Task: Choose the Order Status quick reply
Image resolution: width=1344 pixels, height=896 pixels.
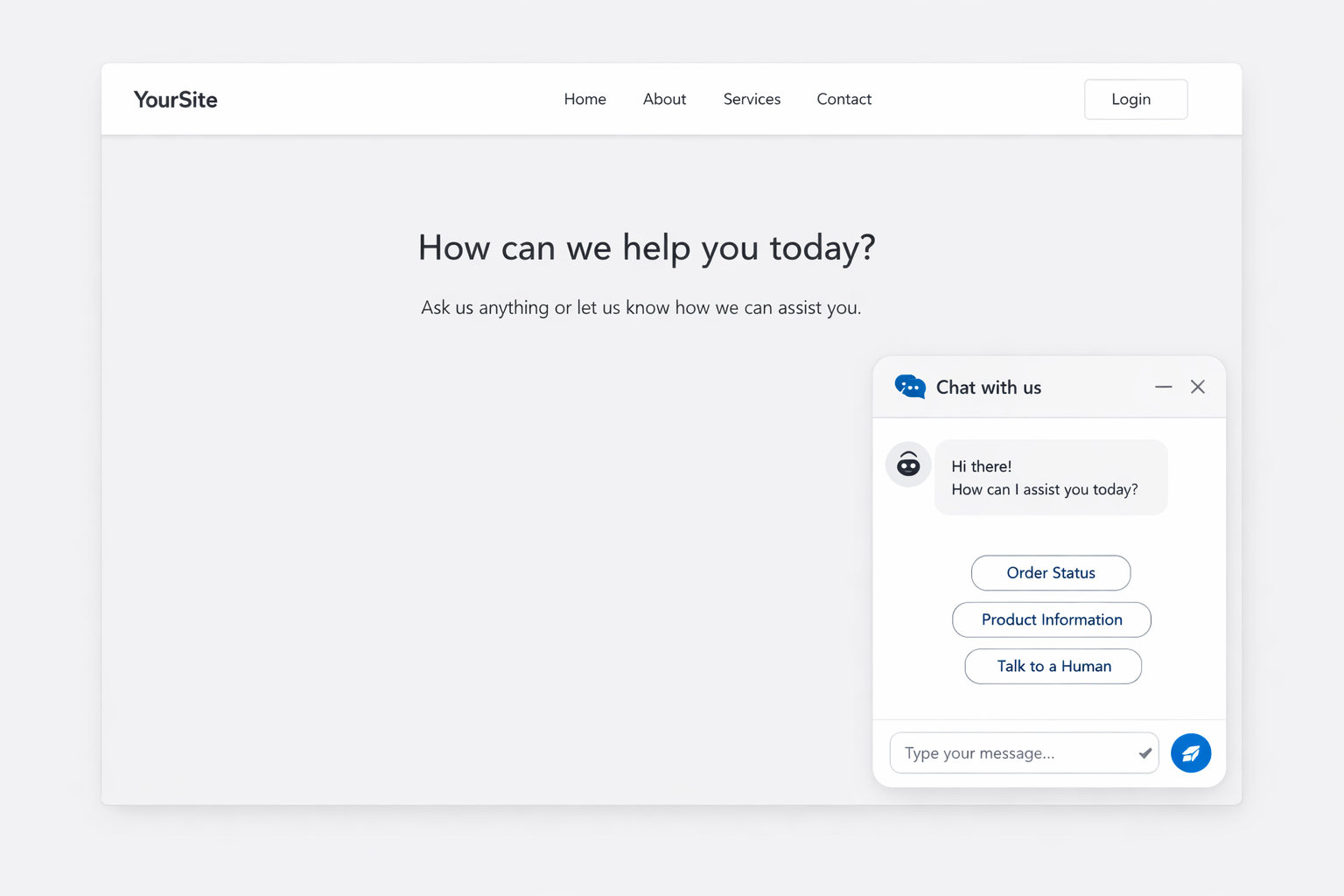Action: tap(1050, 573)
